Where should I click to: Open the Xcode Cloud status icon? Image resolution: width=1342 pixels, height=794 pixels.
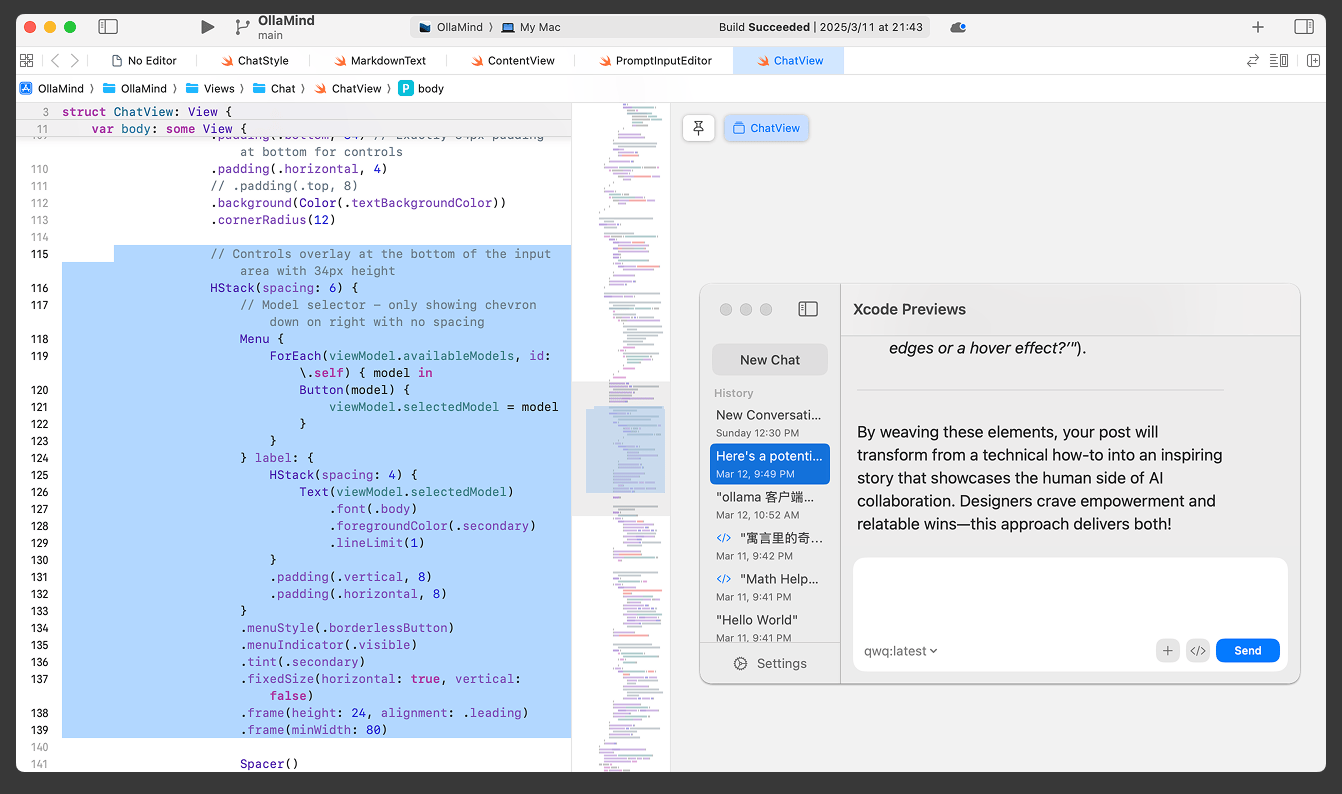(x=958, y=27)
